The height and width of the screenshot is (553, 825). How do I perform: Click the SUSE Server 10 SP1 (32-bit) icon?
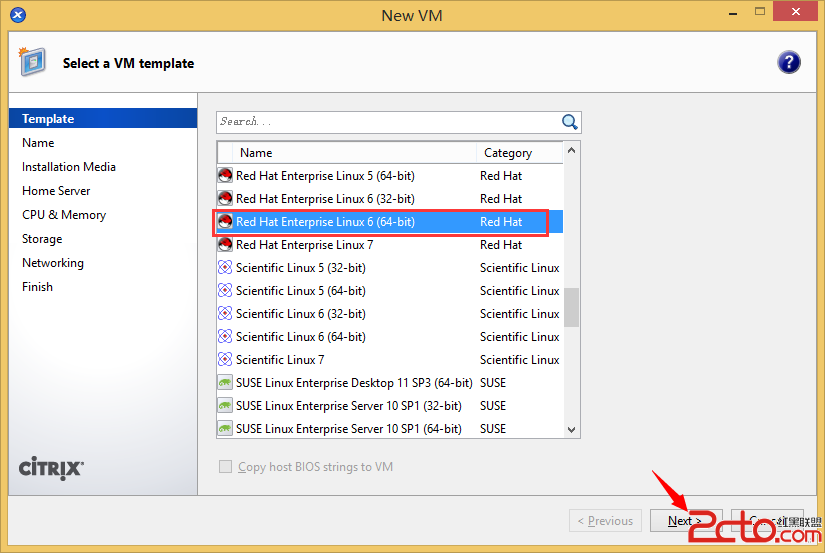tap(225, 406)
